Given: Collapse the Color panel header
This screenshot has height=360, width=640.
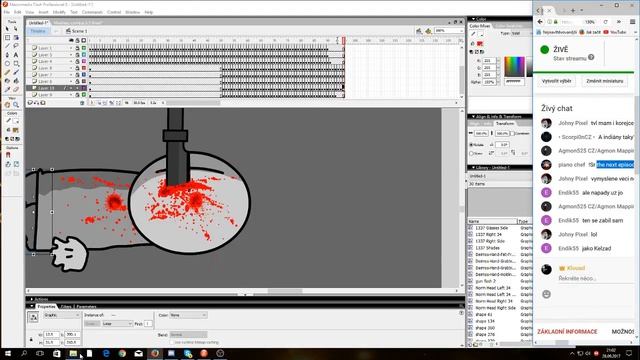Looking at the screenshot, I should pos(500,19).
